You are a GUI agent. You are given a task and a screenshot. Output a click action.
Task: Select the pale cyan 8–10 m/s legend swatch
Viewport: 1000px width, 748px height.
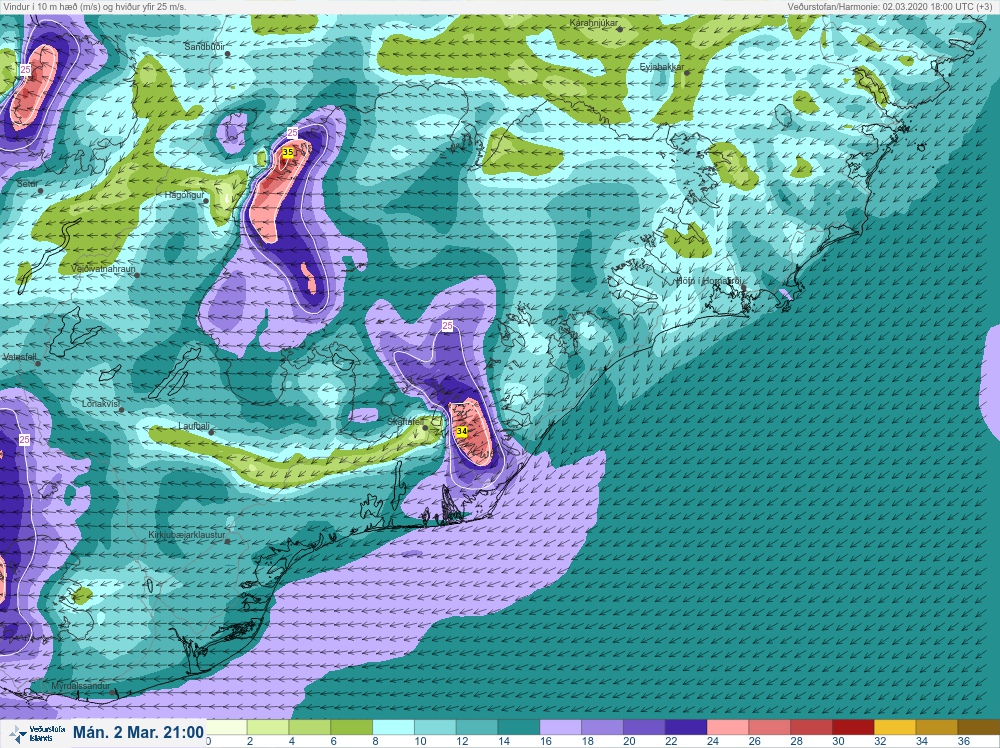coord(393,728)
